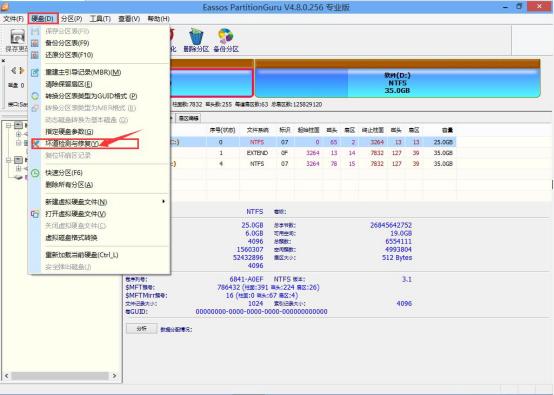
Task: Open the 工具(T) menu
Action: (x=100, y=19)
